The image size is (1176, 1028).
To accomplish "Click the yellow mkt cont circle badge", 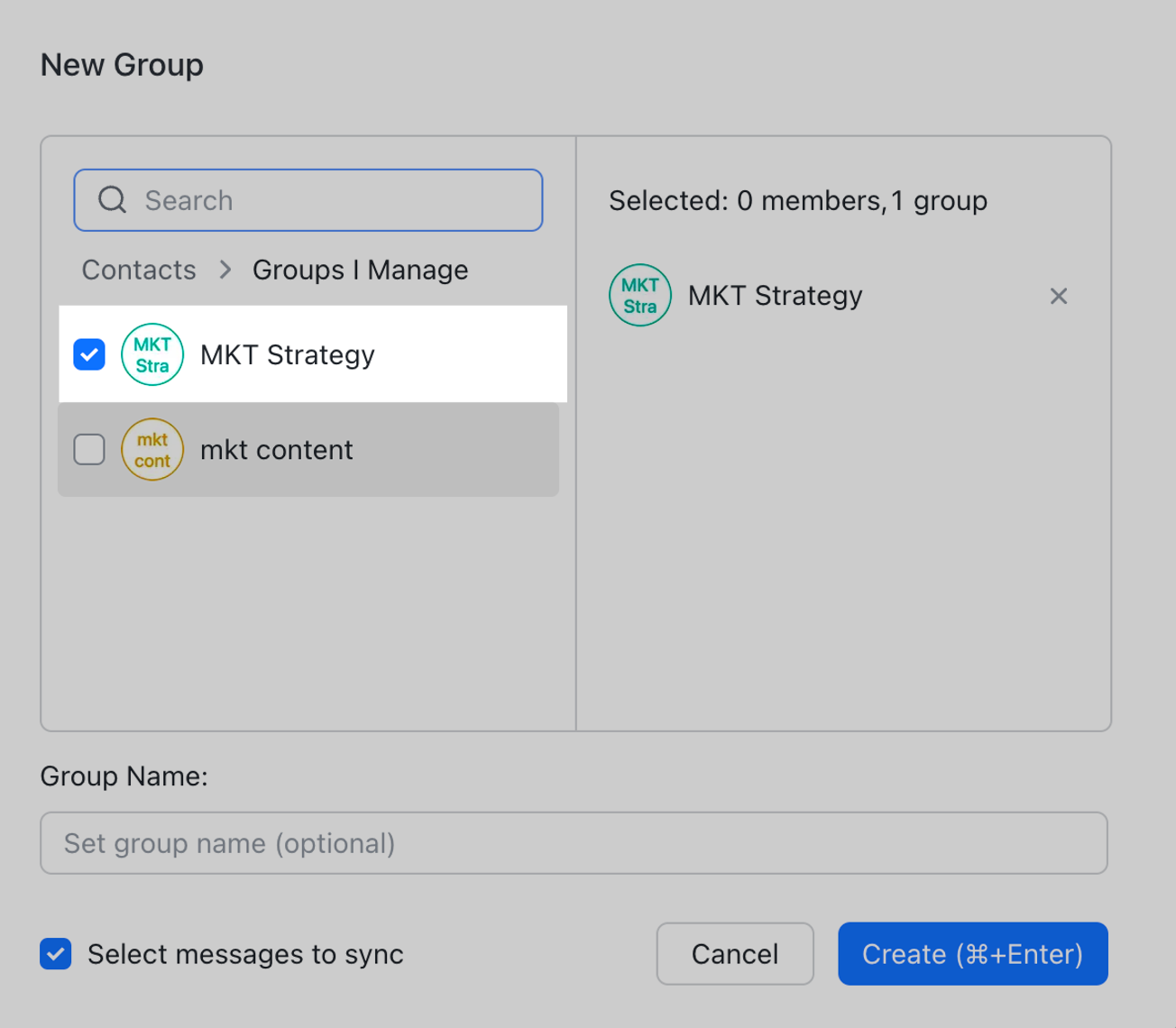I will coord(152,449).
